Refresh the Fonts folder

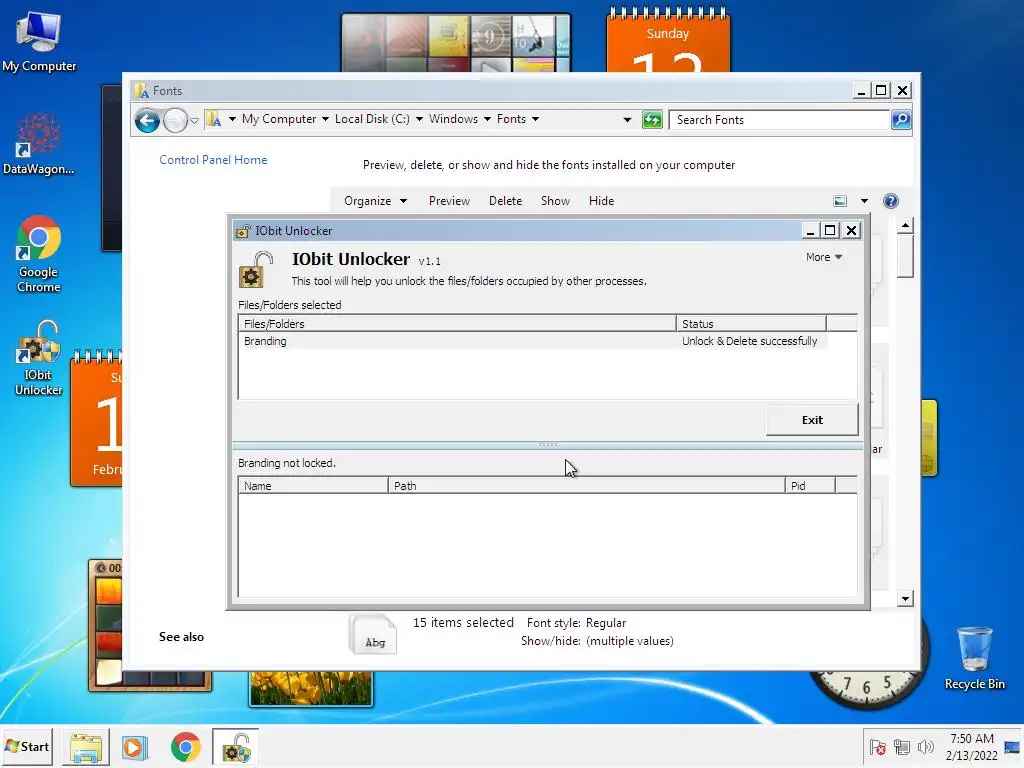click(652, 120)
